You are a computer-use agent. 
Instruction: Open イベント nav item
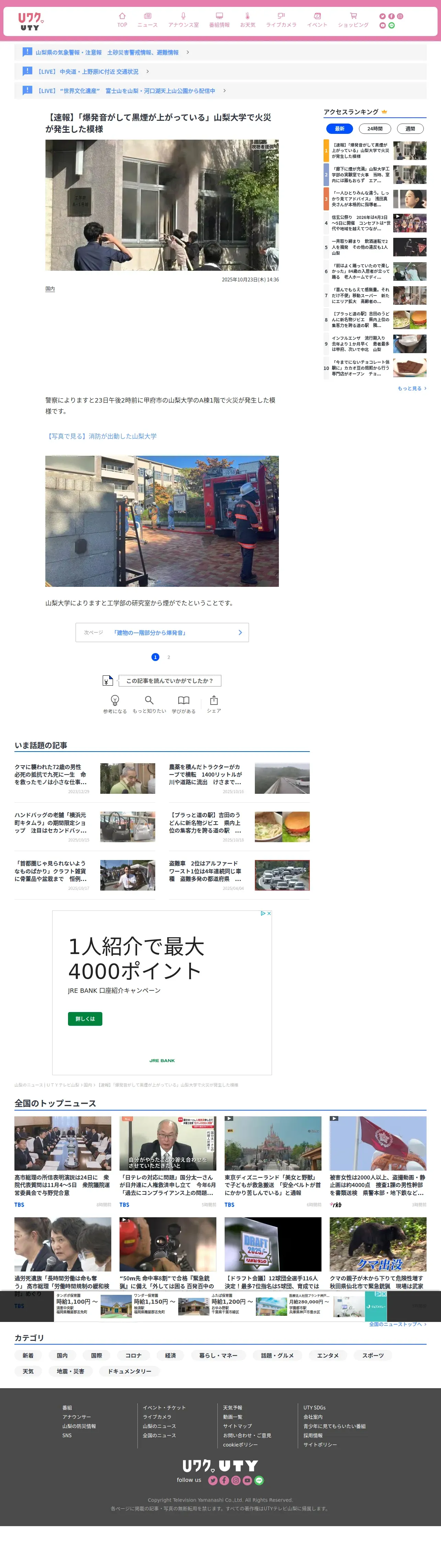point(317,20)
